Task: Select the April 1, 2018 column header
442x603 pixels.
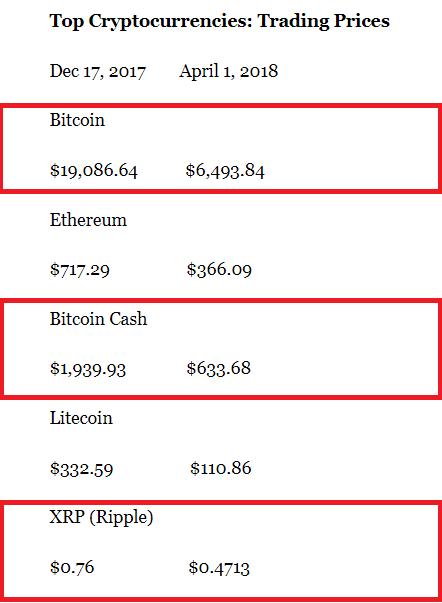Action: point(229,72)
